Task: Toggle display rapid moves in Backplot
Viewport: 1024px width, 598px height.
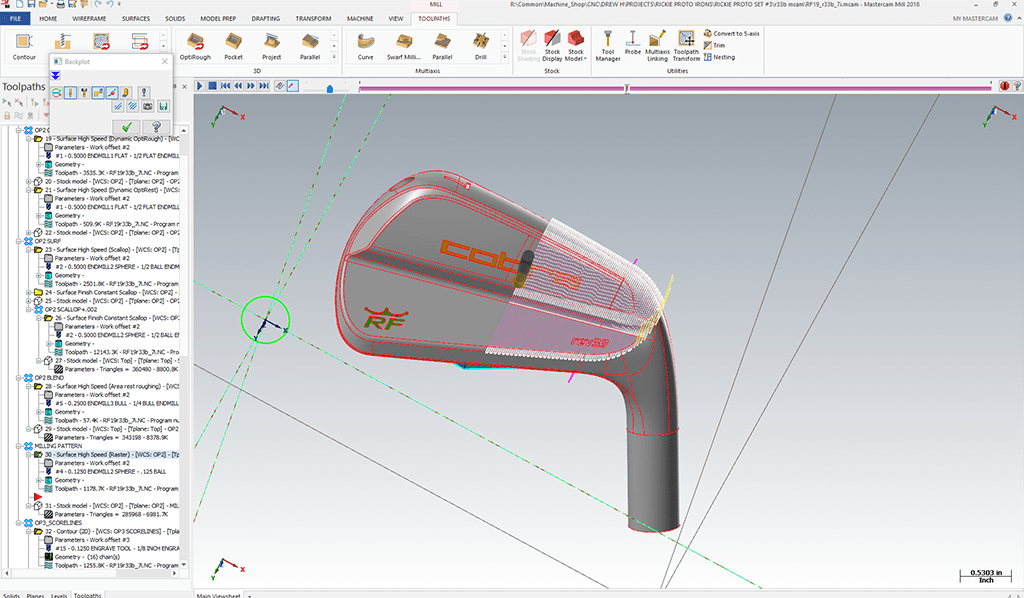Action: (98, 93)
